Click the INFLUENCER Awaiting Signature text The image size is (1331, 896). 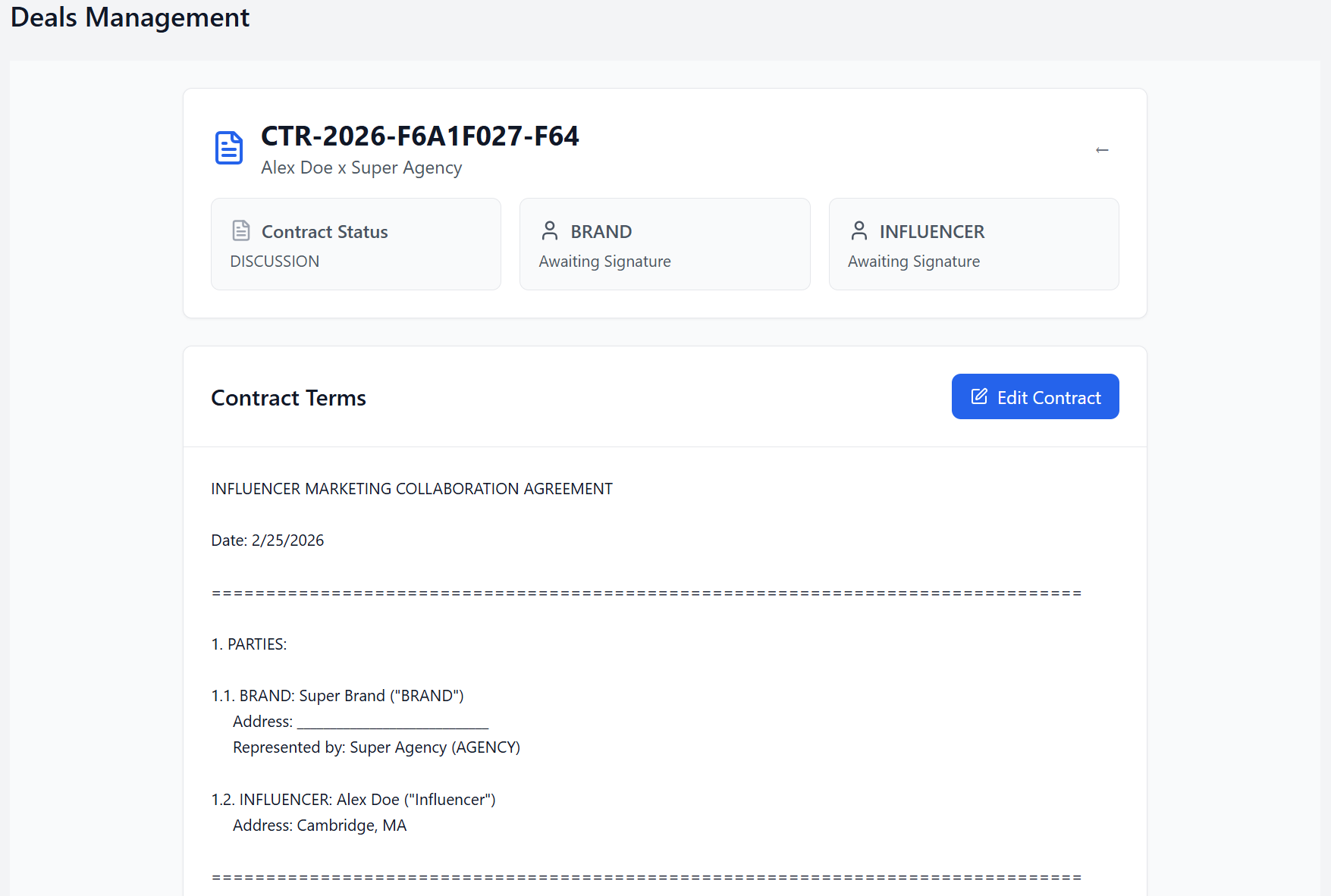coord(914,262)
